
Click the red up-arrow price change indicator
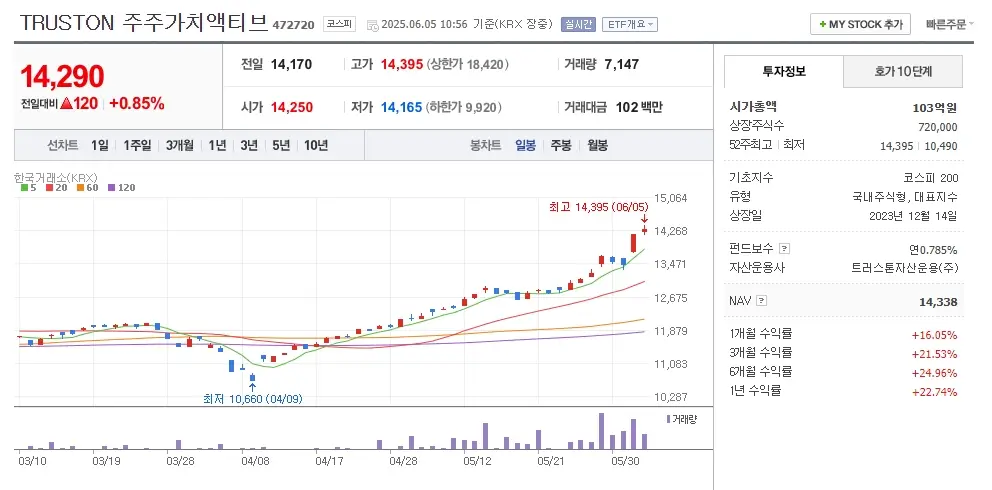click(x=65, y=103)
